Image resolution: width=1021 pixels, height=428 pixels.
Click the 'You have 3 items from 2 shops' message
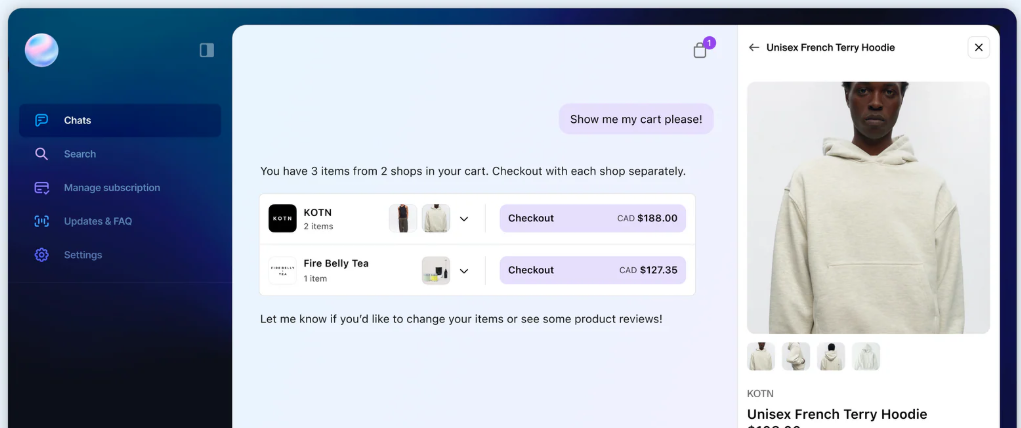coord(473,171)
